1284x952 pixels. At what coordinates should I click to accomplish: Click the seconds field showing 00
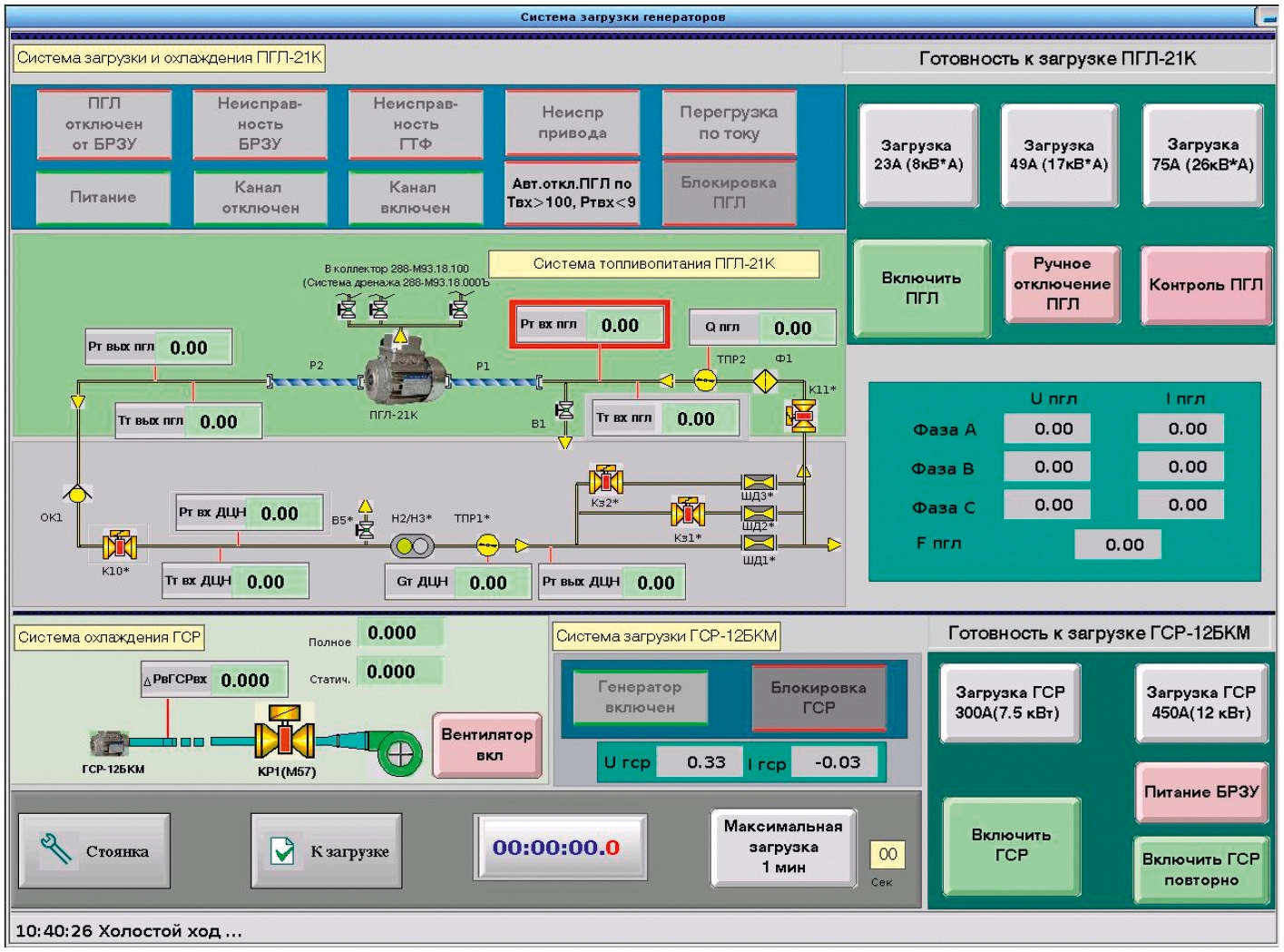pos(887,854)
